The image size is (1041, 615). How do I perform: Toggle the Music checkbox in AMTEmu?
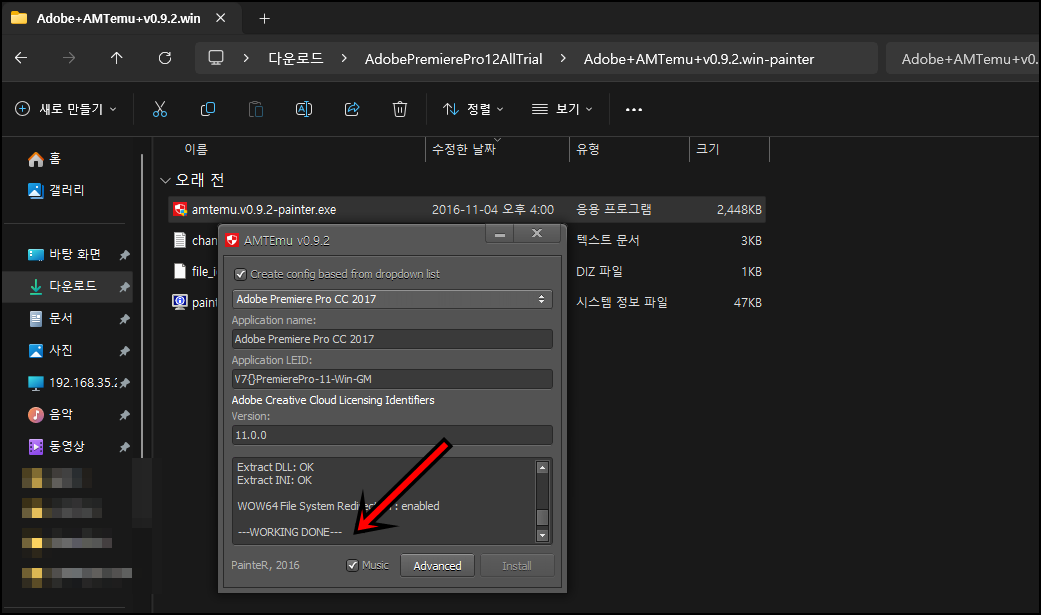coord(353,566)
